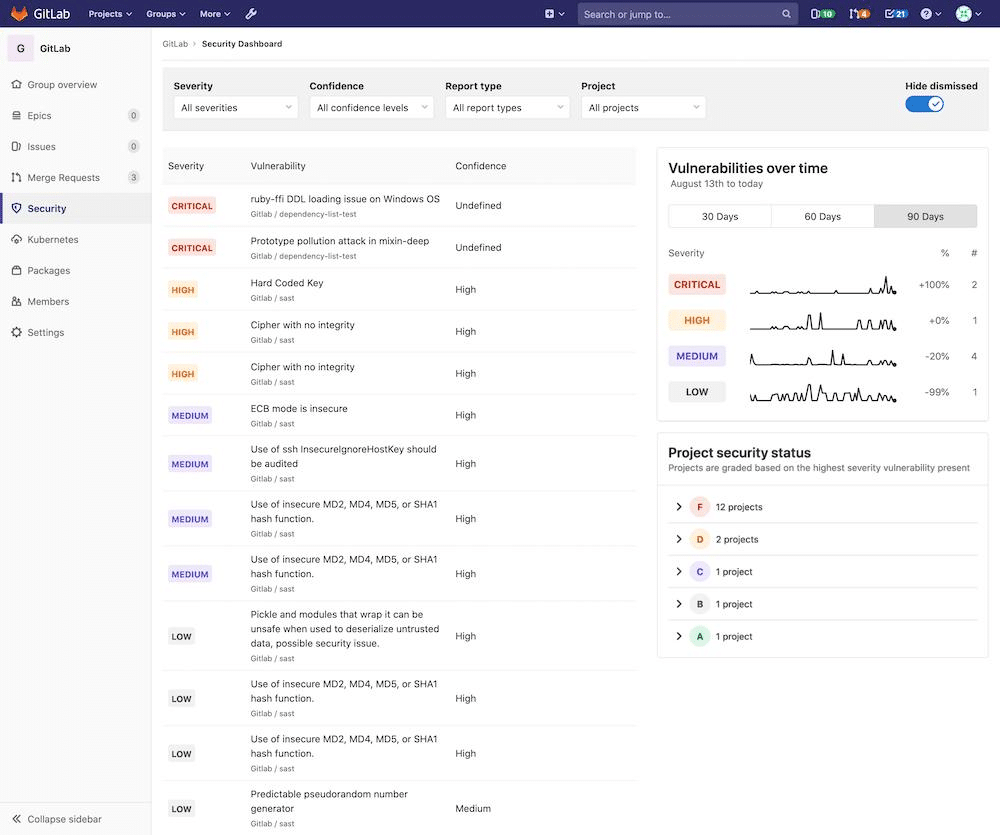Select the 90 Days tab
Image resolution: width=1000 pixels, height=835 pixels.
[x=925, y=216]
